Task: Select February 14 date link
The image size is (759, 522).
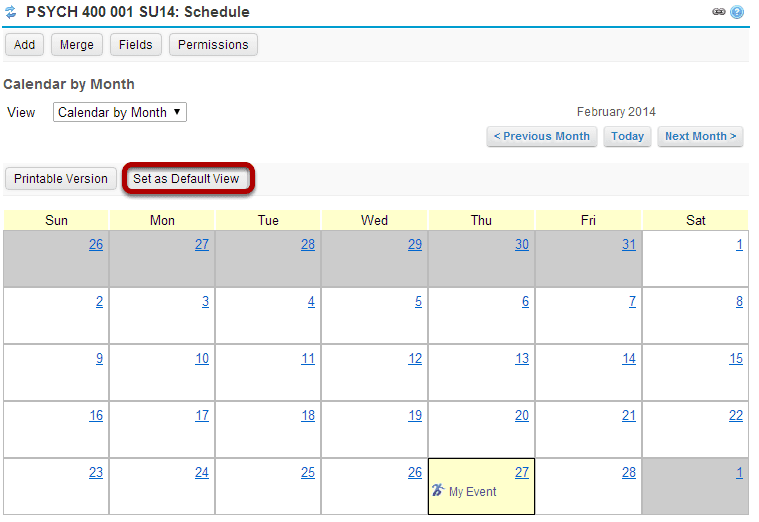Action: click(x=629, y=358)
